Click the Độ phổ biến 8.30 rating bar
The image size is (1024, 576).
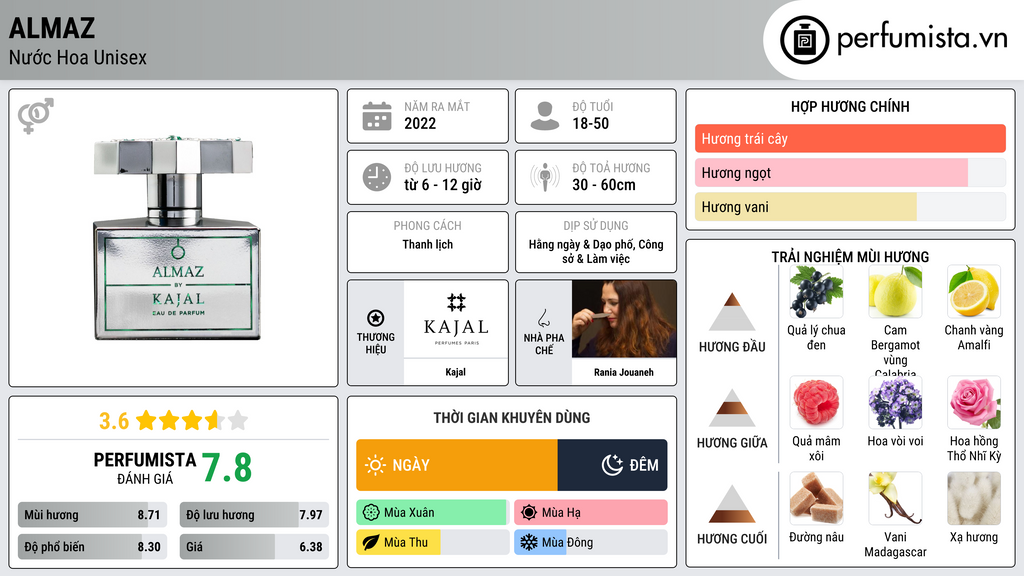click(x=92, y=547)
